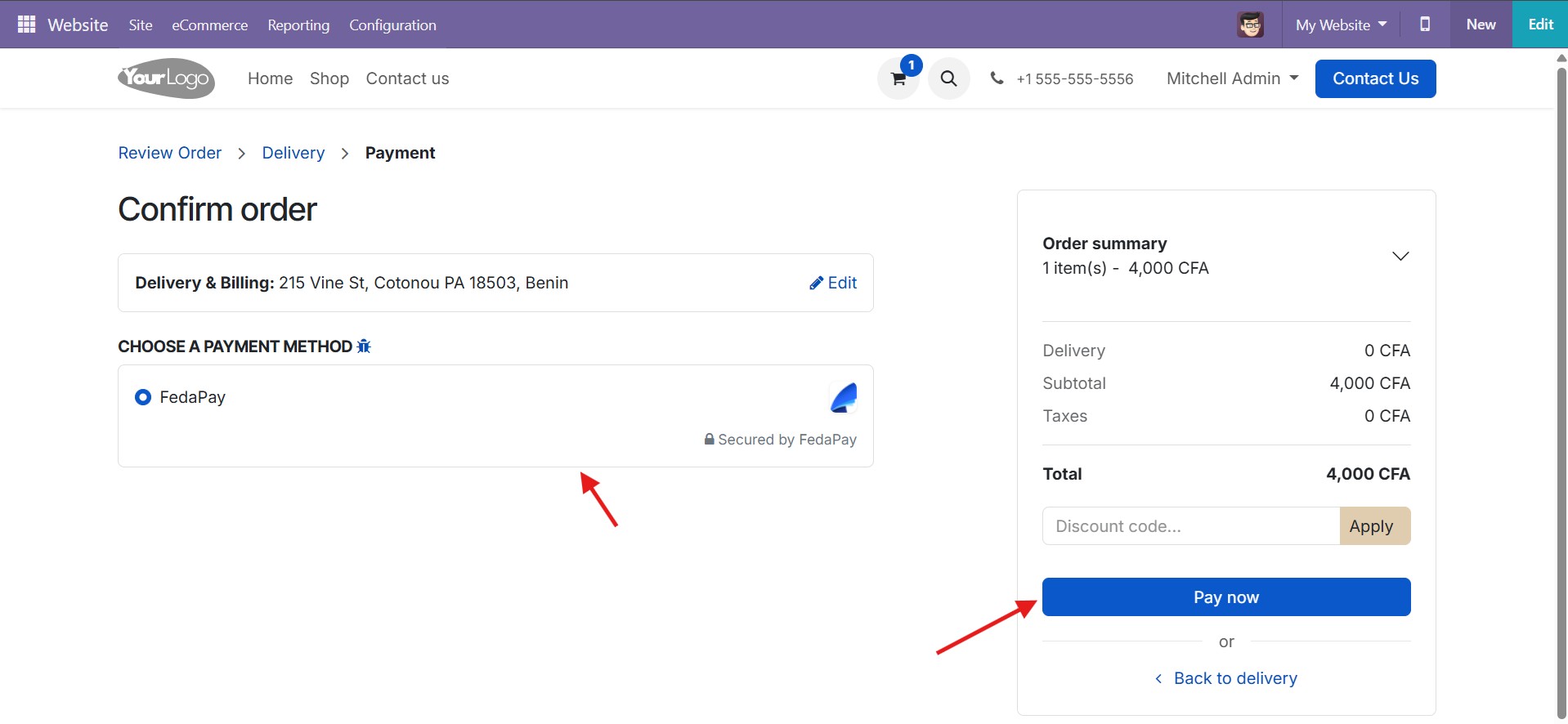Screen dimensions: 1568x724
Task: Expand the Order summary chevron
Action: [1400, 256]
